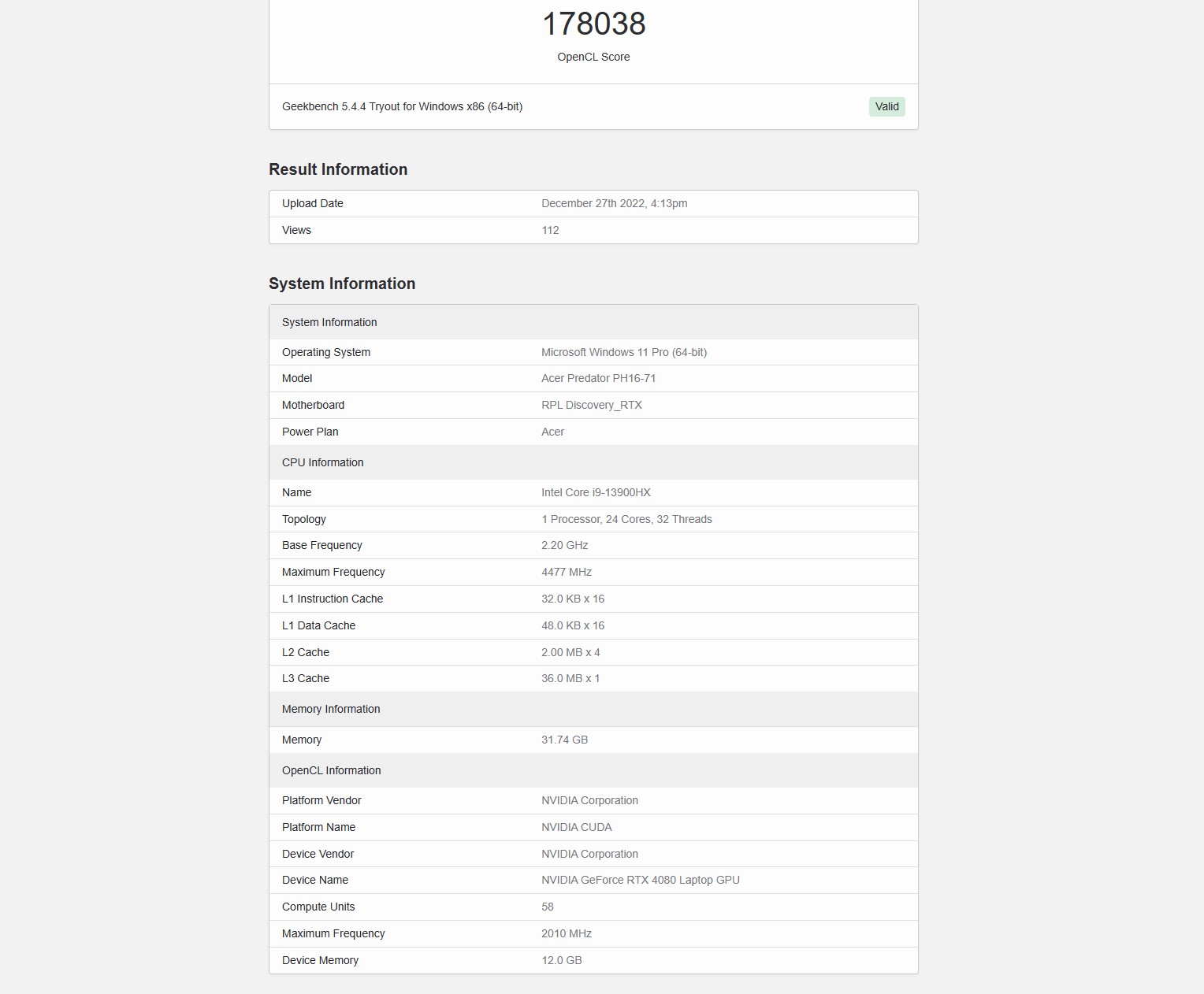Click the Memory Information section header
The width and height of the screenshot is (1204, 994).
coord(593,709)
